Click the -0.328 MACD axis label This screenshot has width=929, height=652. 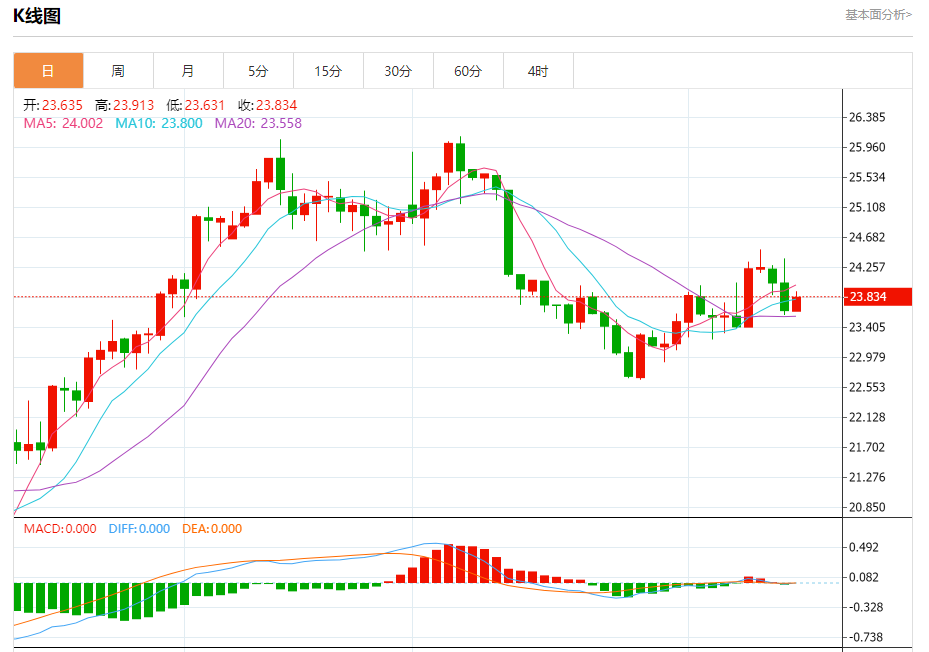pyautogui.click(x=864, y=608)
